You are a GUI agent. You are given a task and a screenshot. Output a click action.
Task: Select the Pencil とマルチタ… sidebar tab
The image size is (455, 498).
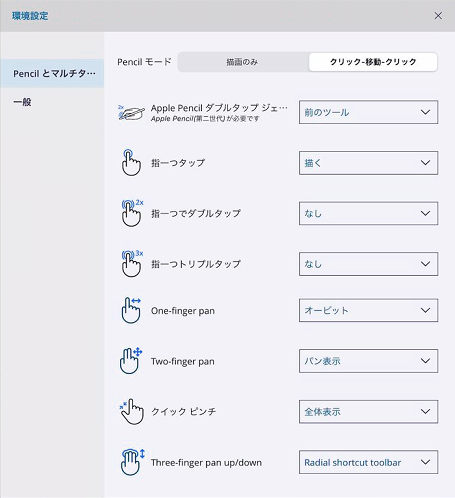[x=52, y=73]
